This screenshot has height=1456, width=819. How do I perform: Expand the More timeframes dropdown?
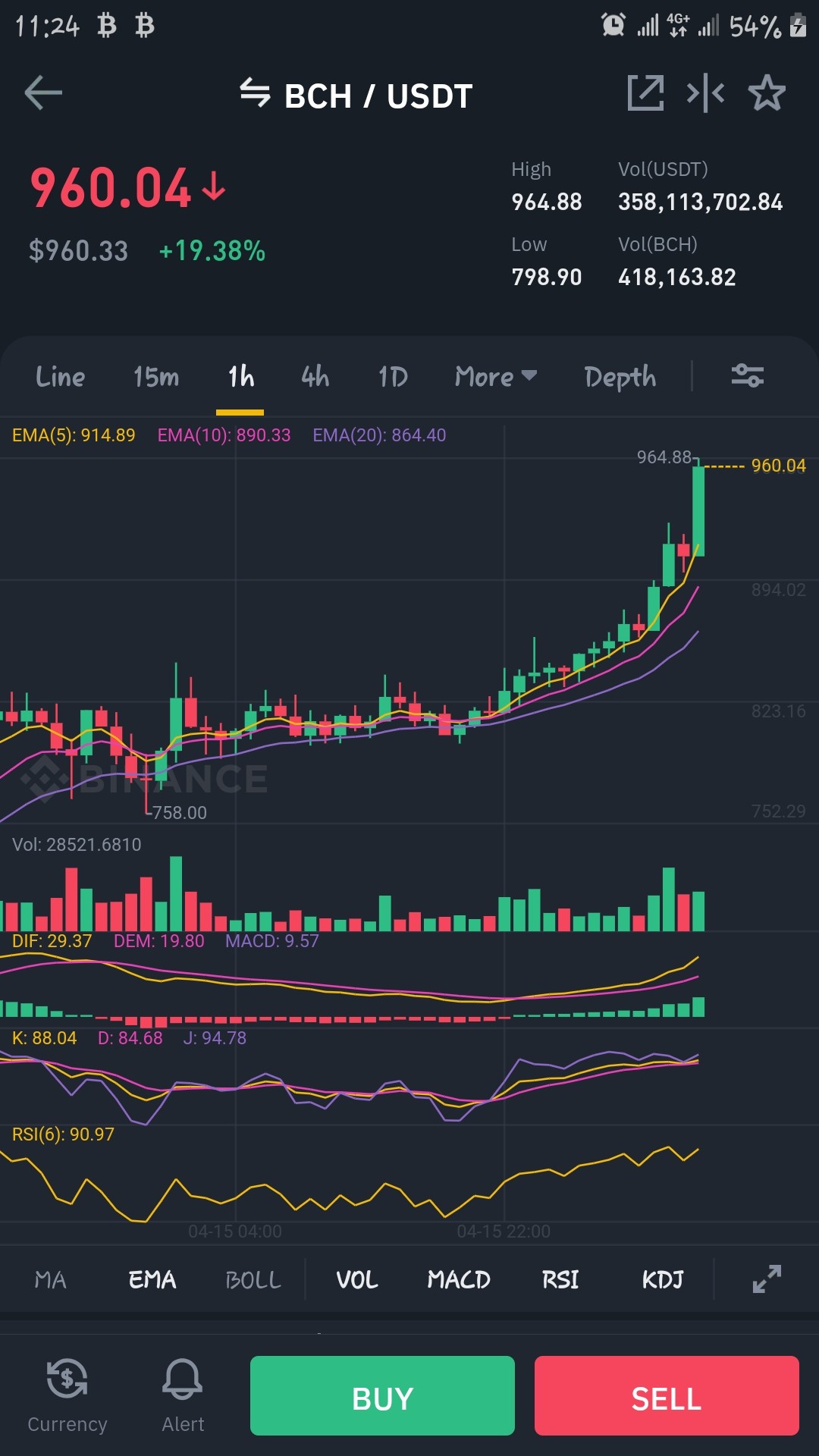(x=496, y=377)
